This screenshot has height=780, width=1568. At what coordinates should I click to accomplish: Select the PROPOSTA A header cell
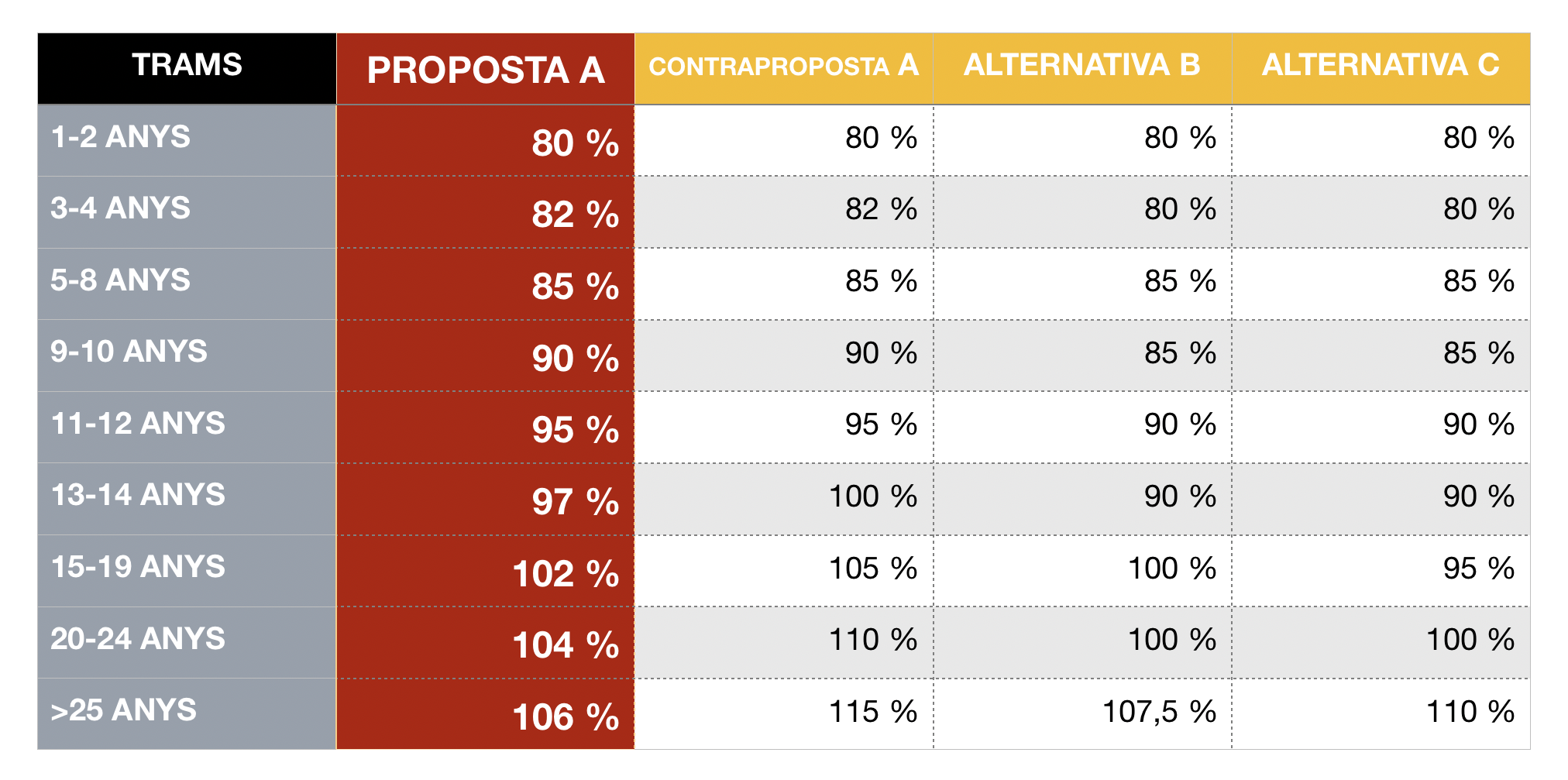[486, 70]
